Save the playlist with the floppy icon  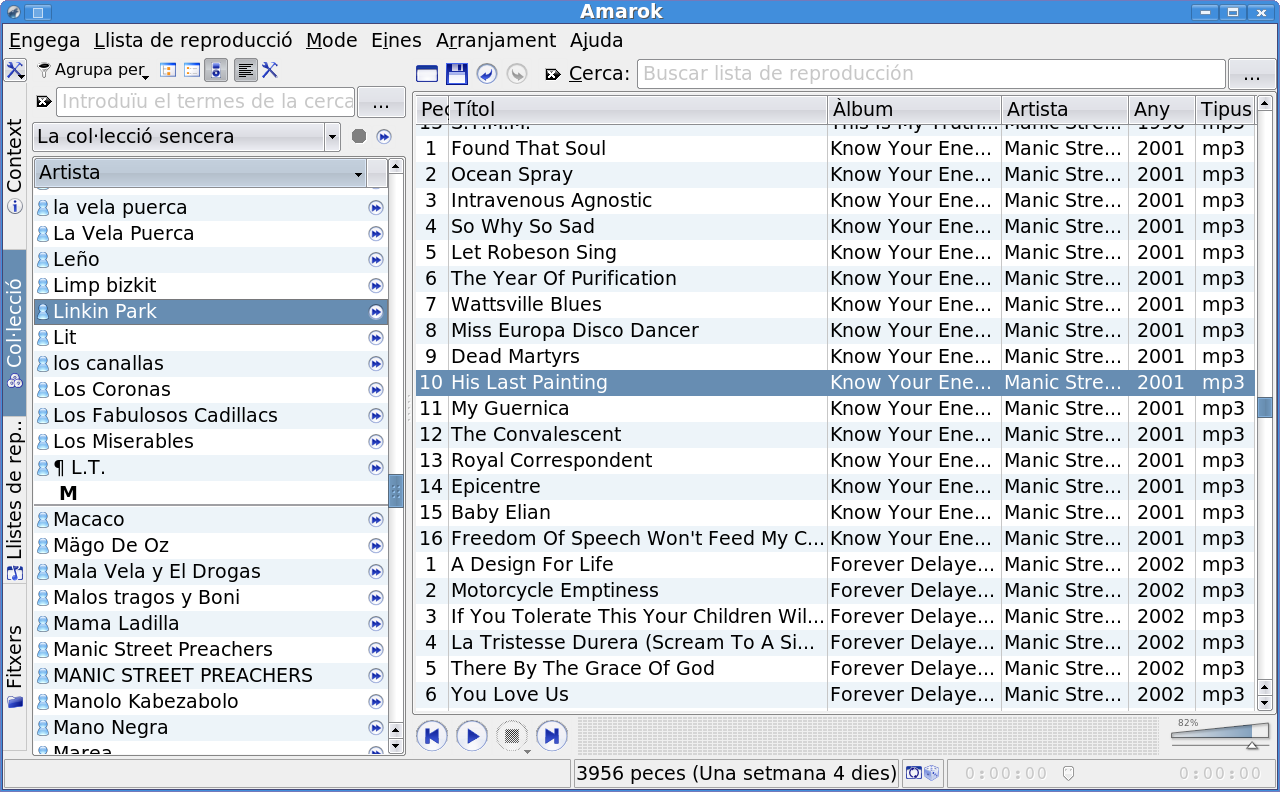pos(457,73)
